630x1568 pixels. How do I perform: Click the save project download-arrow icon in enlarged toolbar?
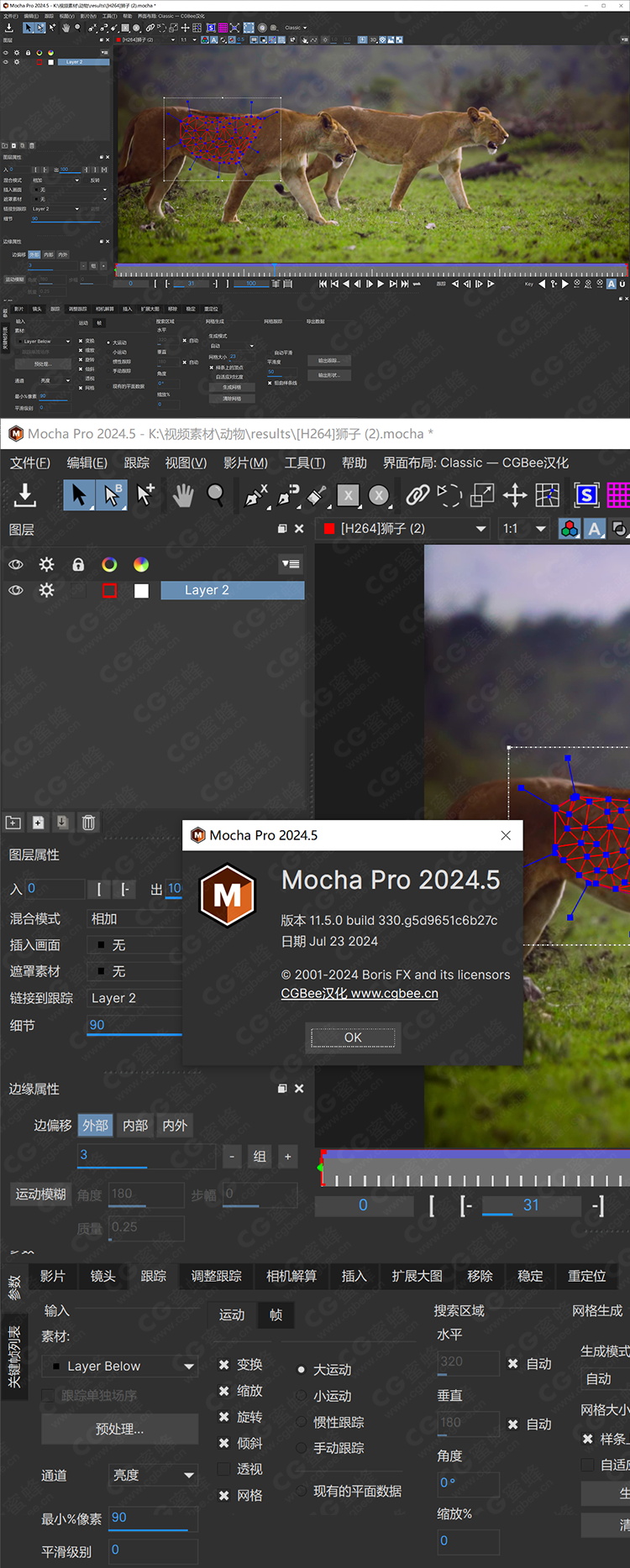tap(25, 495)
